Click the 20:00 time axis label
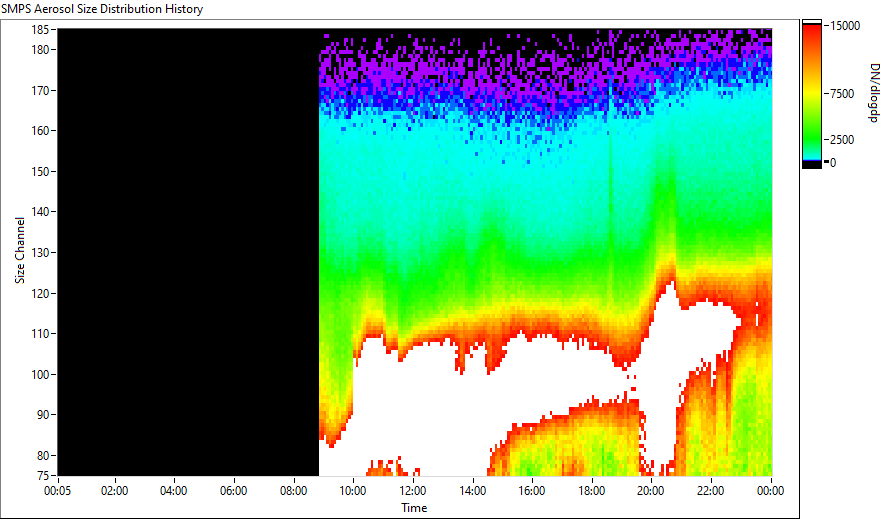 (651, 491)
